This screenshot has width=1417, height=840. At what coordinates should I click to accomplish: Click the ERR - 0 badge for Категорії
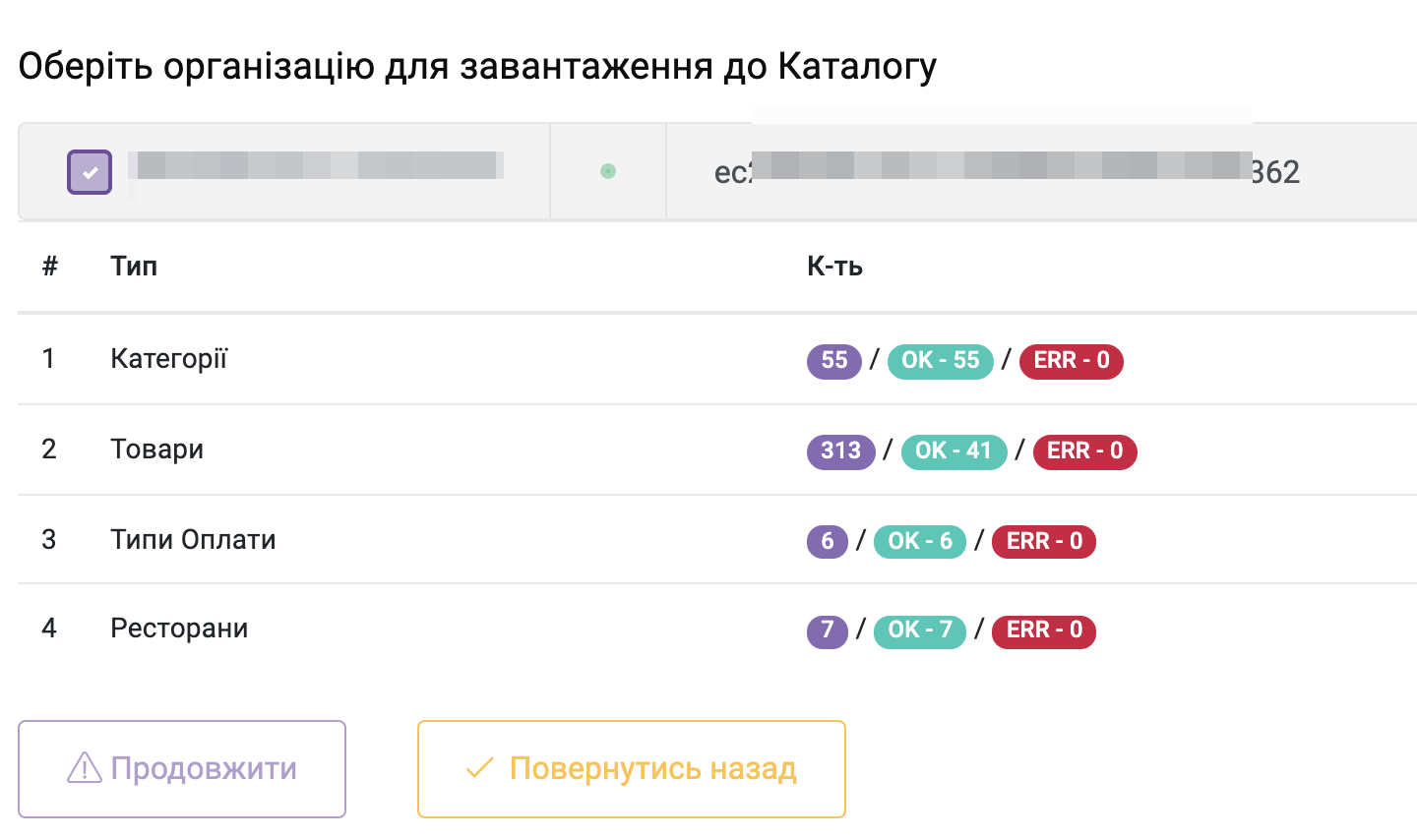click(x=1071, y=361)
